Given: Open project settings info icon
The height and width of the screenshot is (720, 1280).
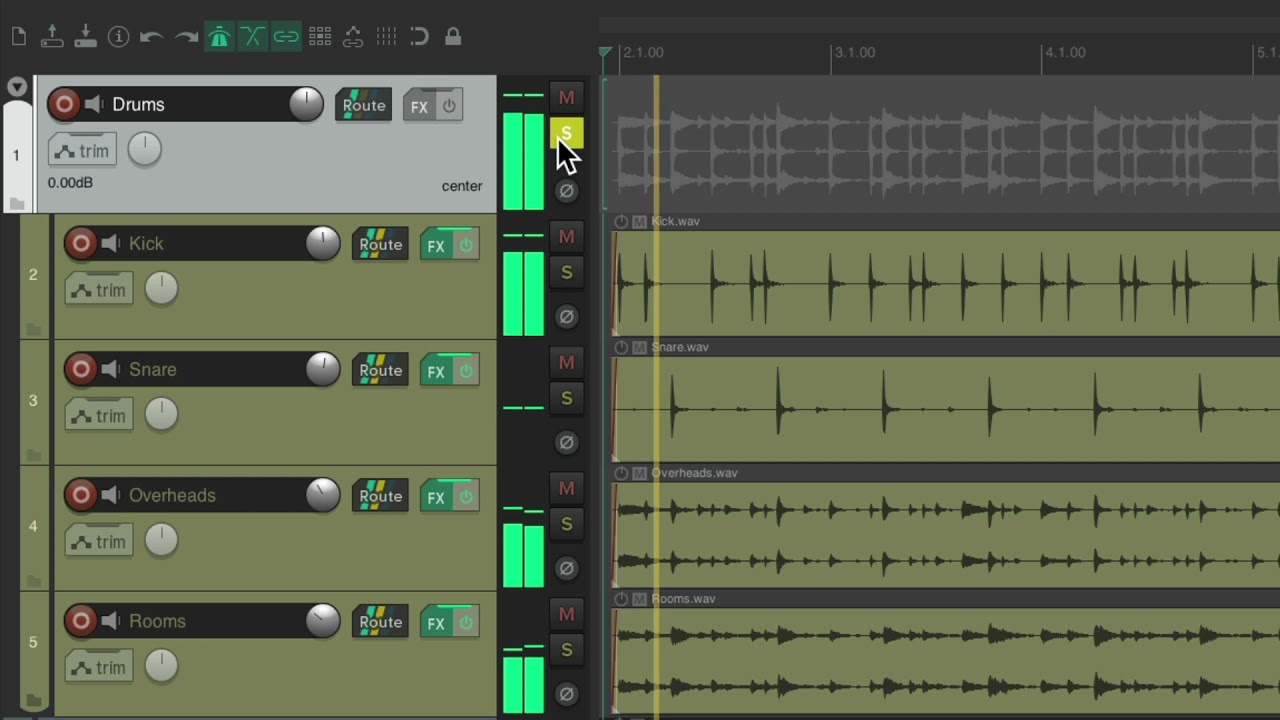Looking at the screenshot, I should pos(119,37).
